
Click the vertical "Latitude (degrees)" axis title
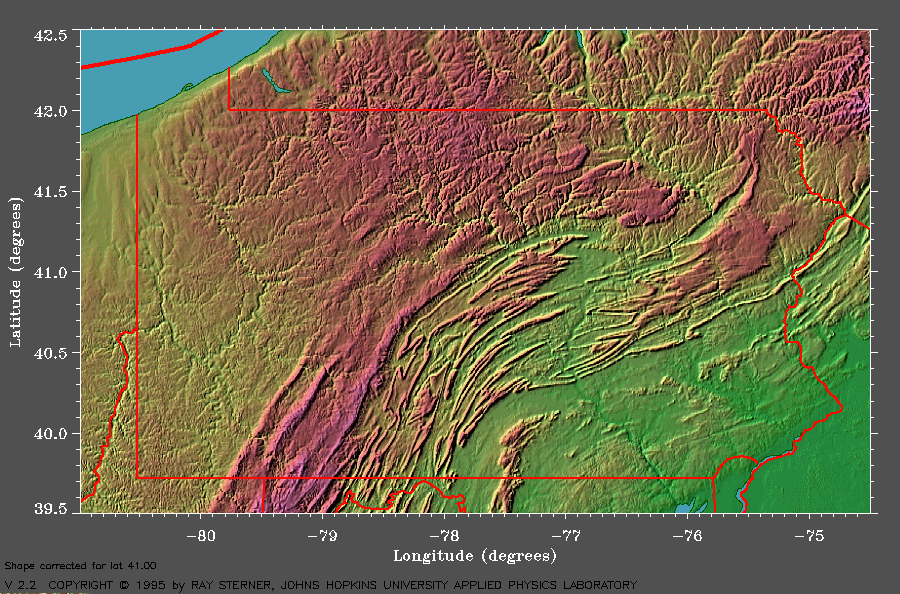[16, 272]
